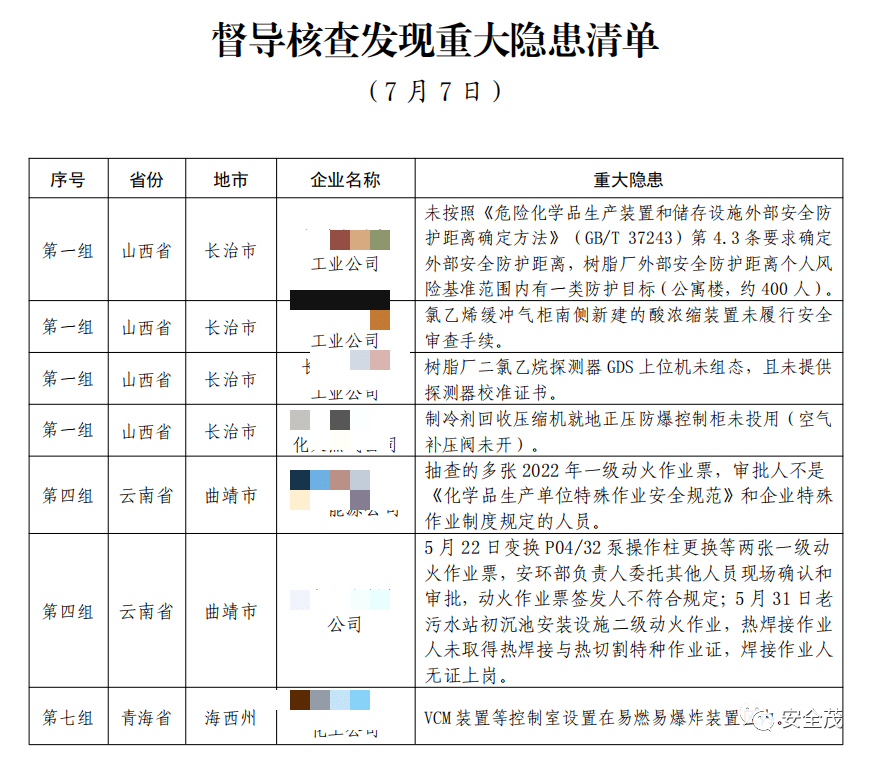872x757 pixels.
Task: Click the 地市 column header
Action: [x=231, y=180]
